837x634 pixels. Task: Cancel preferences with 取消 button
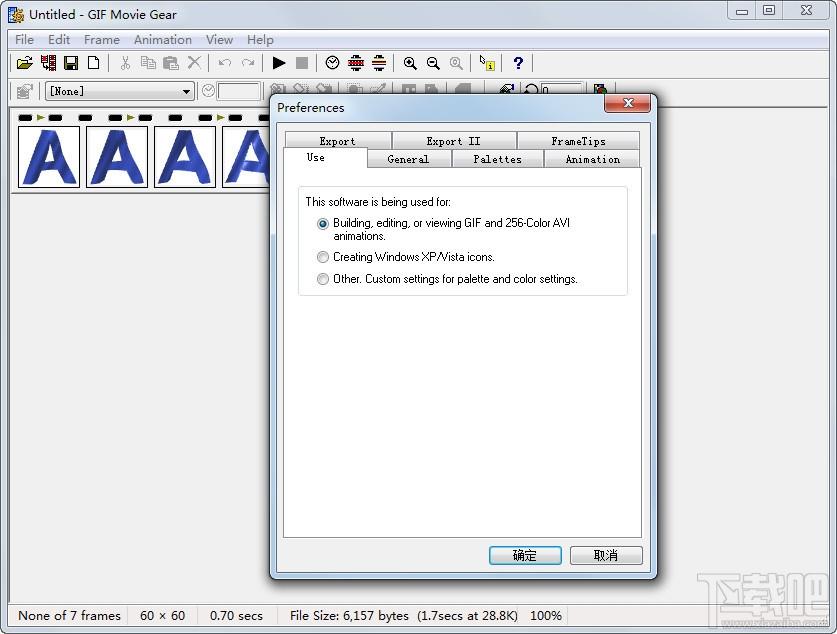point(606,555)
